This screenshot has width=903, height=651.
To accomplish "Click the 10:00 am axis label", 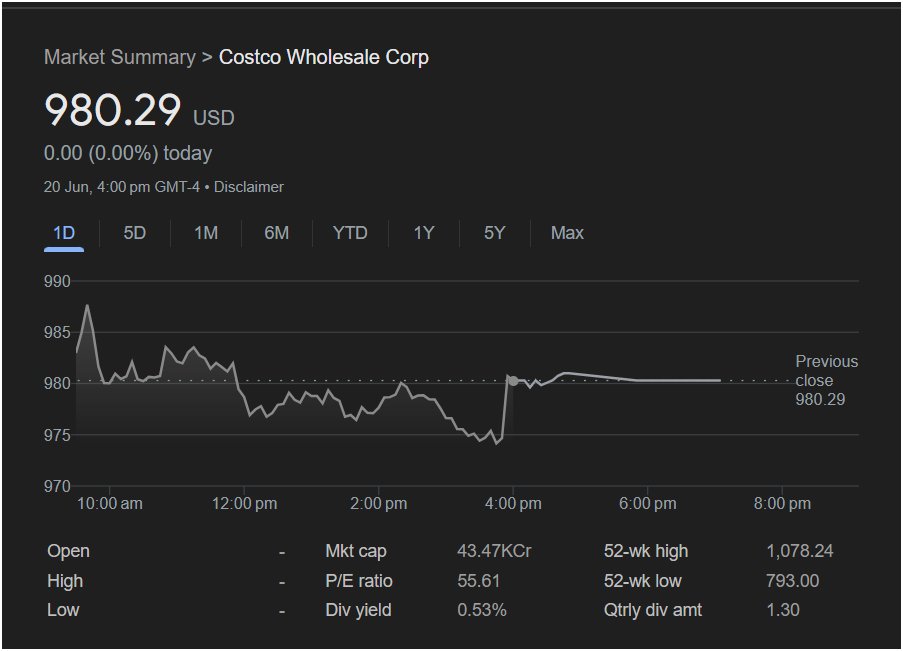I will pos(109,504).
